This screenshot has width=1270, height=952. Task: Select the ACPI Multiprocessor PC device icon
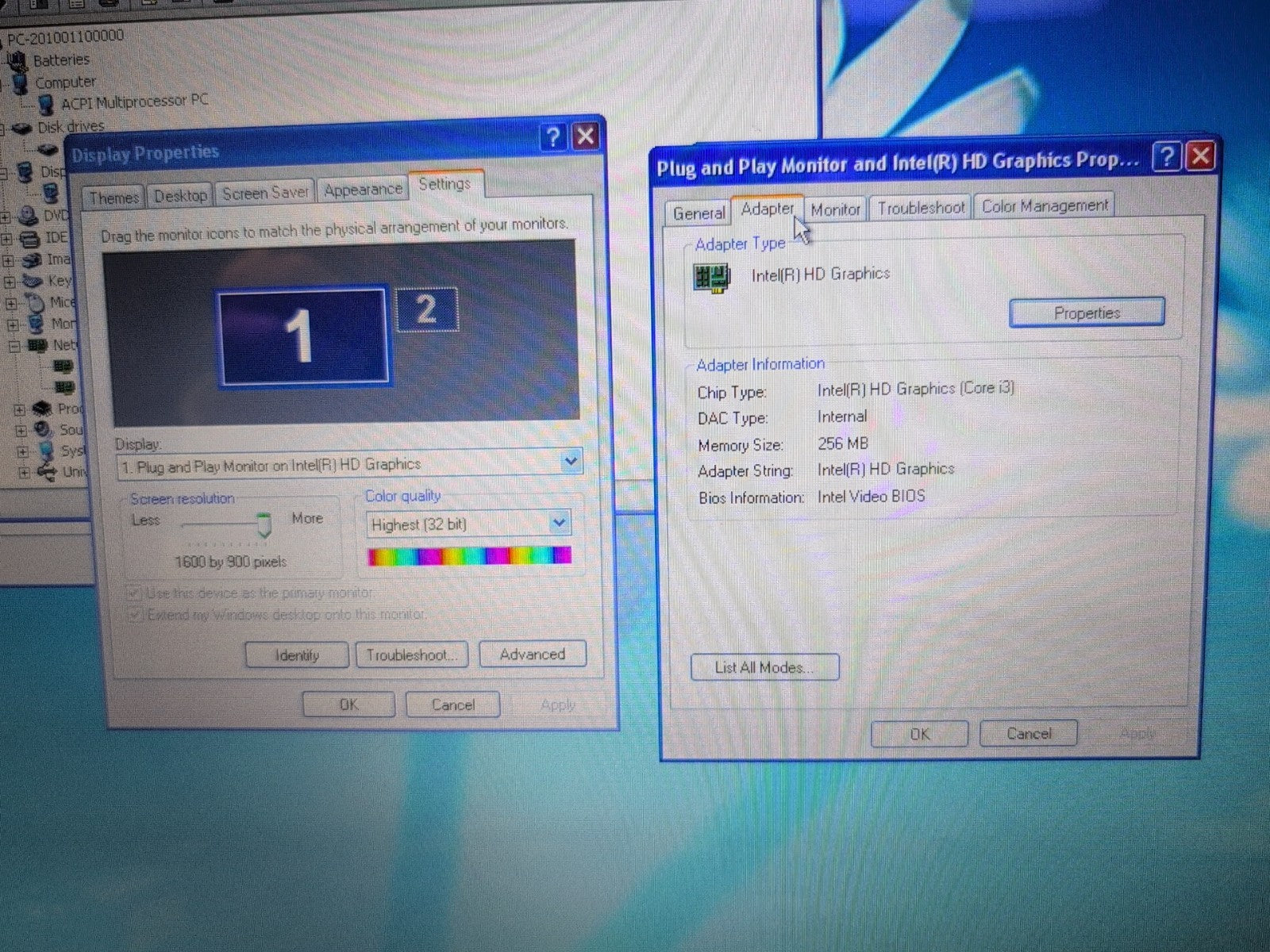tap(47, 104)
